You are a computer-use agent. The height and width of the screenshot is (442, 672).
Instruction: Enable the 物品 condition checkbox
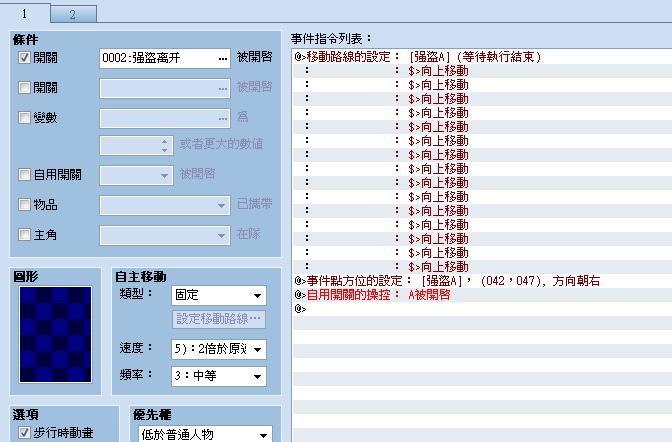point(24,204)
